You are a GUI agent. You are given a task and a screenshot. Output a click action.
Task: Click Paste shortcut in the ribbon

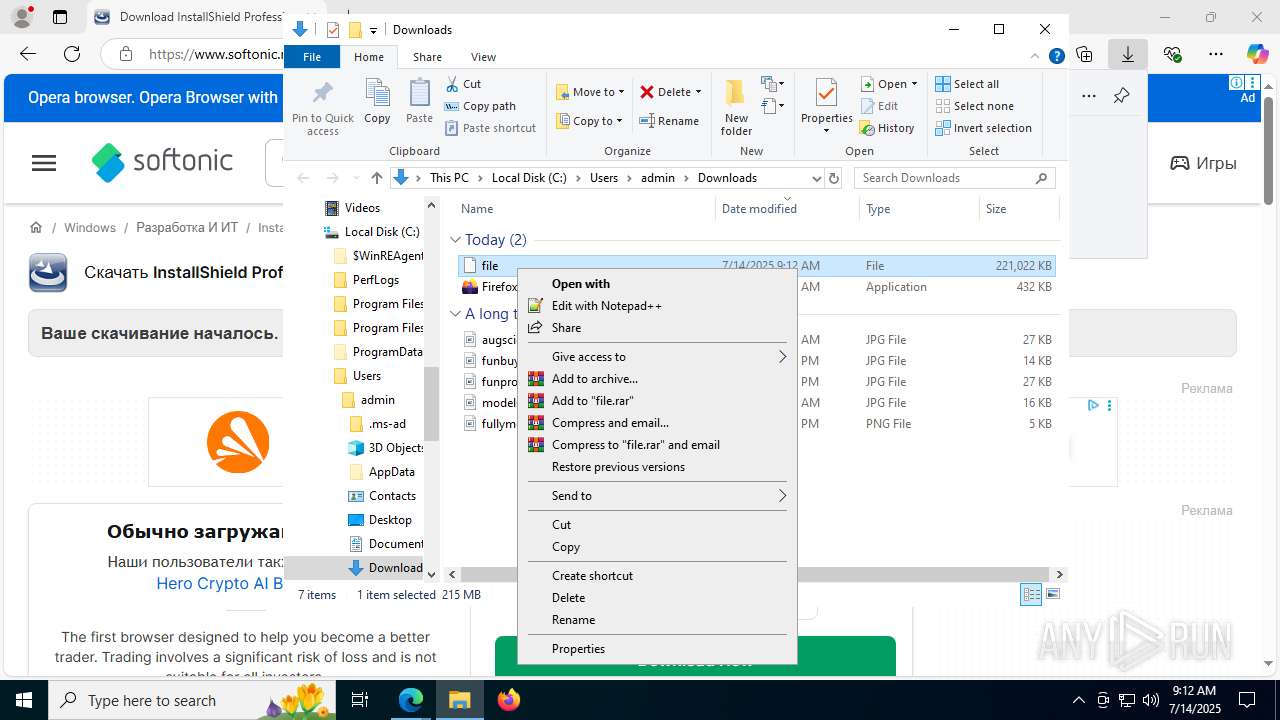pyautogui.click(x=491, y=128)
